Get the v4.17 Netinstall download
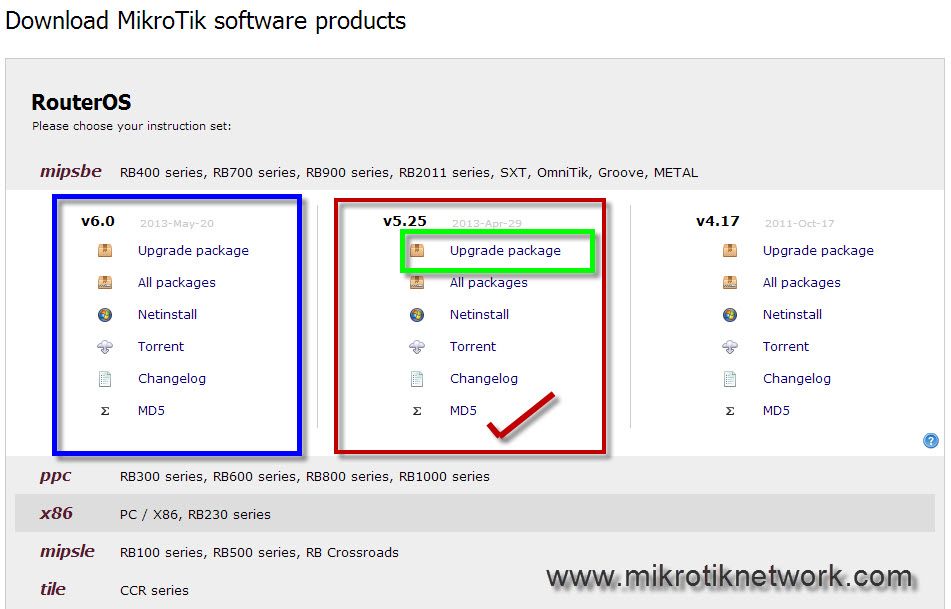The image size is (951, 609). (792, 315)
